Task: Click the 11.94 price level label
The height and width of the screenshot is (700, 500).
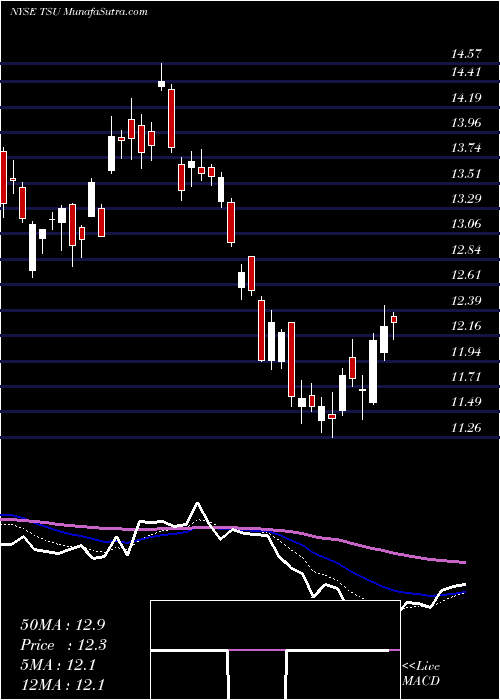Action: 466,351
